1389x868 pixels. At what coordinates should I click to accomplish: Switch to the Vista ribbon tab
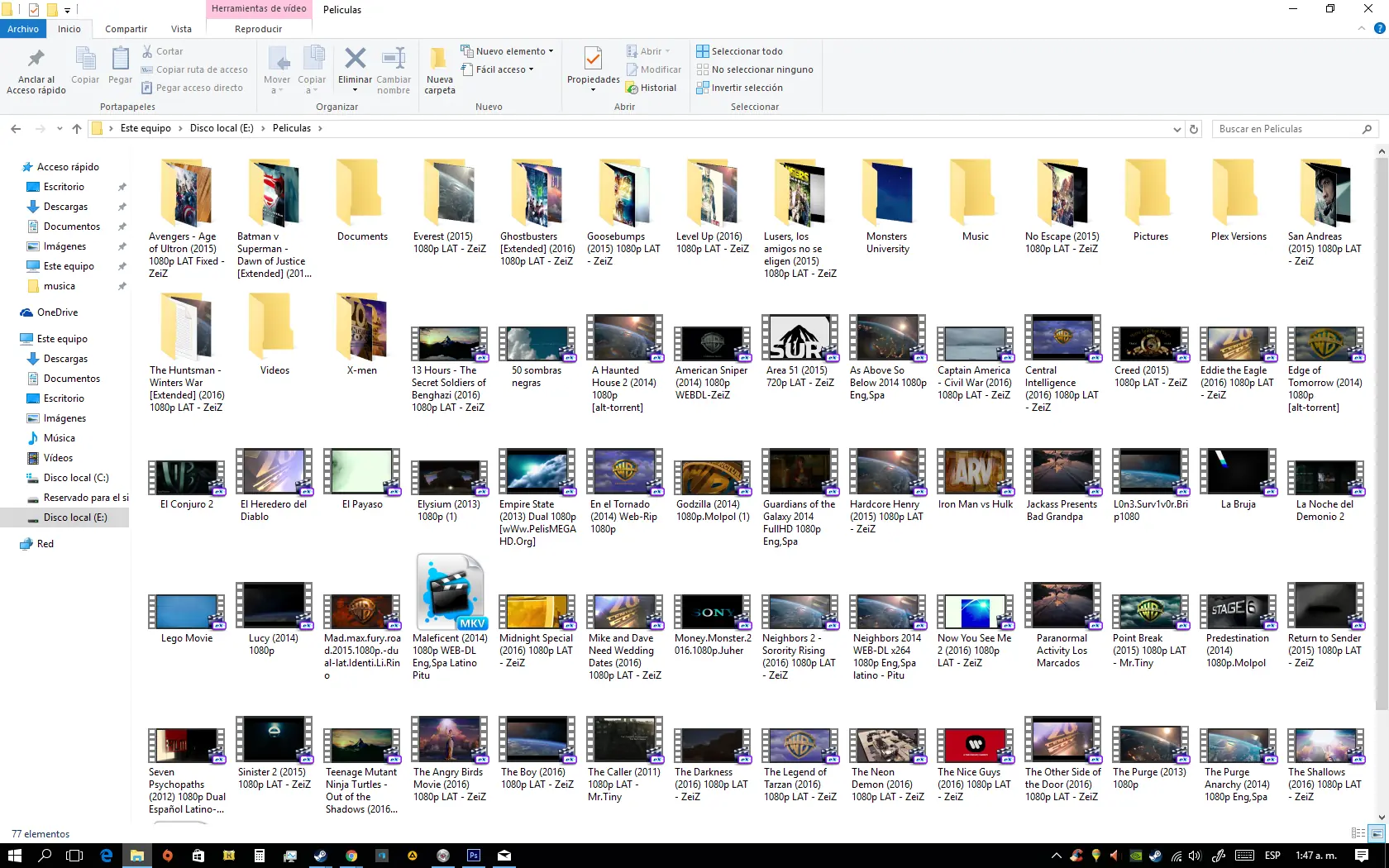[181, 29]
